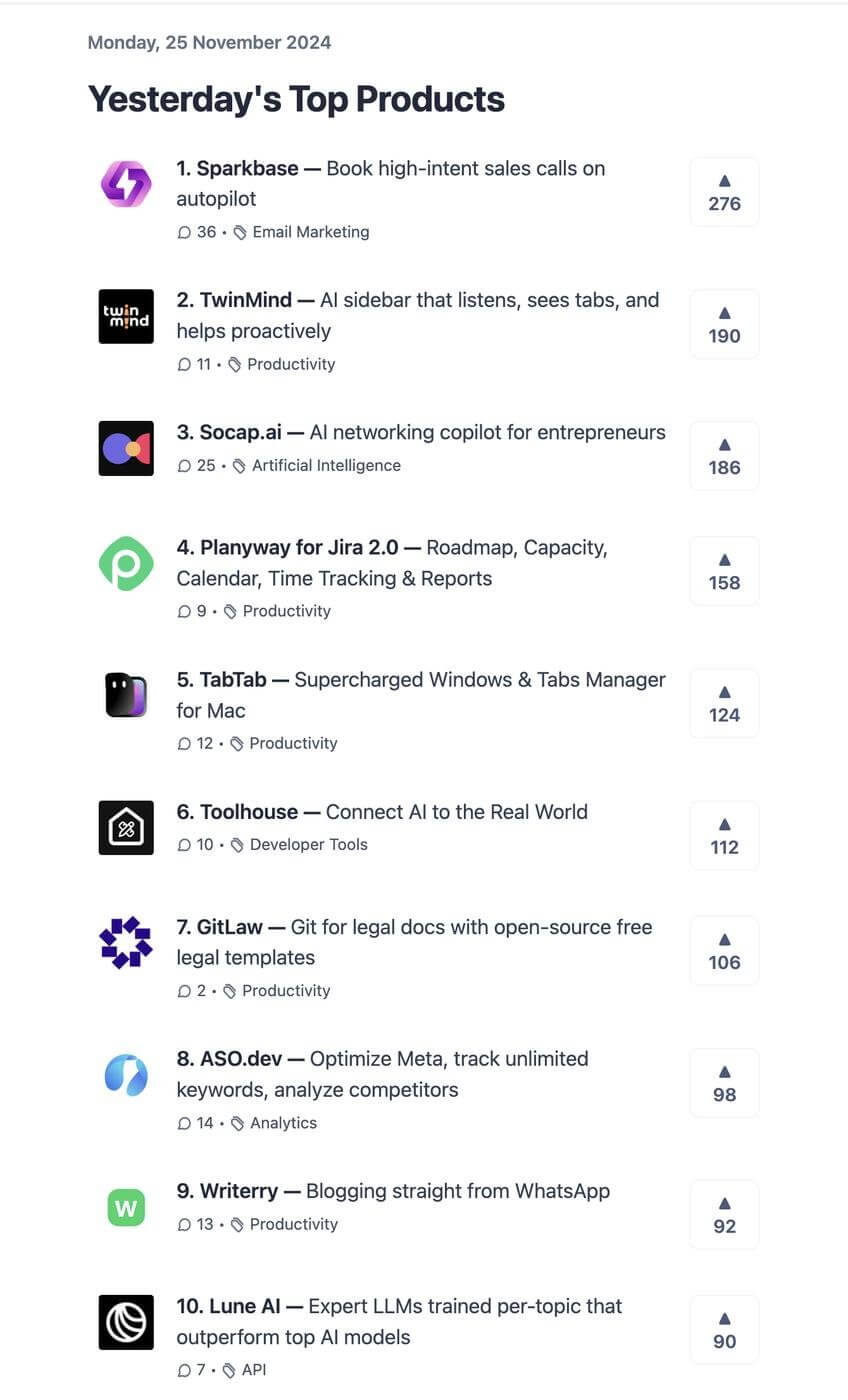Select the Socap.ai logo

125,448
